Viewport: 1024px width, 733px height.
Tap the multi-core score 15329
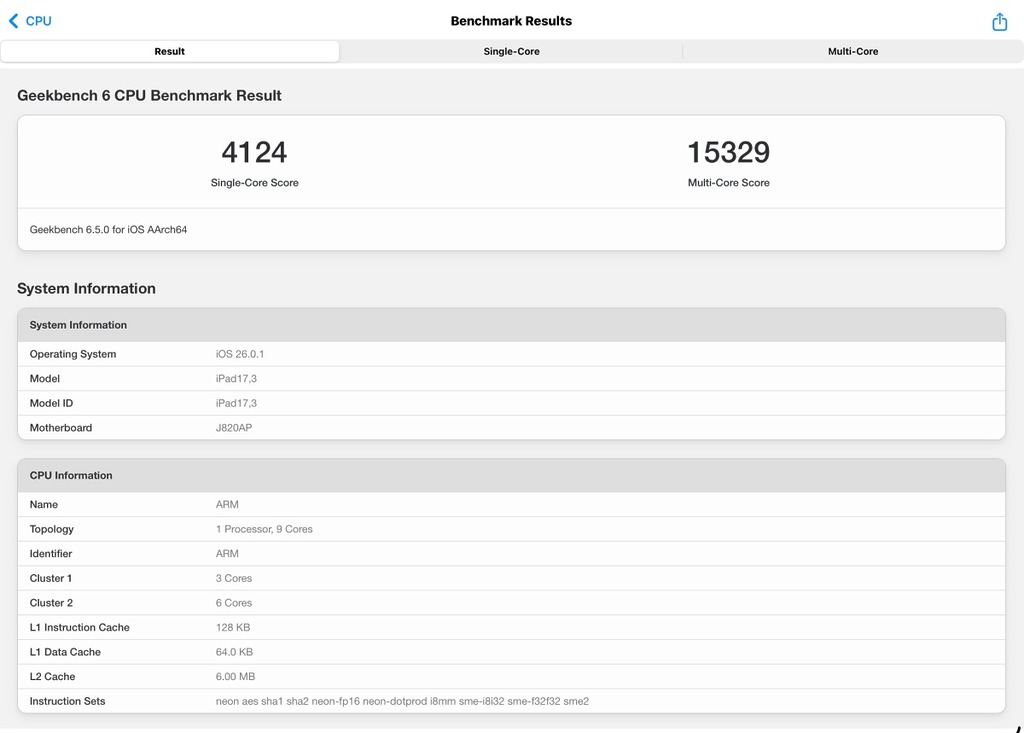click(x=728, y=153)
